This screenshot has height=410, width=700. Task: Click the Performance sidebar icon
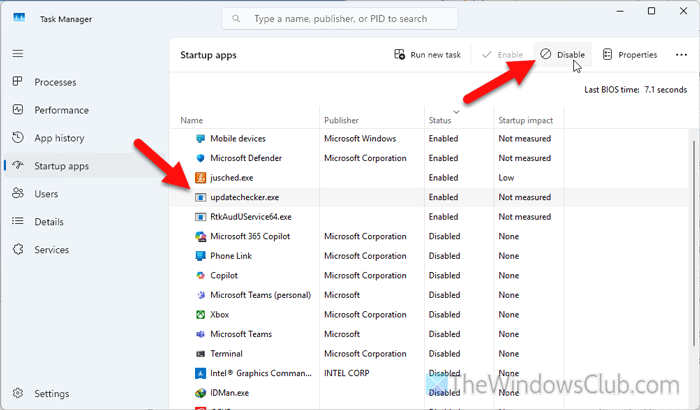[19, 110]
